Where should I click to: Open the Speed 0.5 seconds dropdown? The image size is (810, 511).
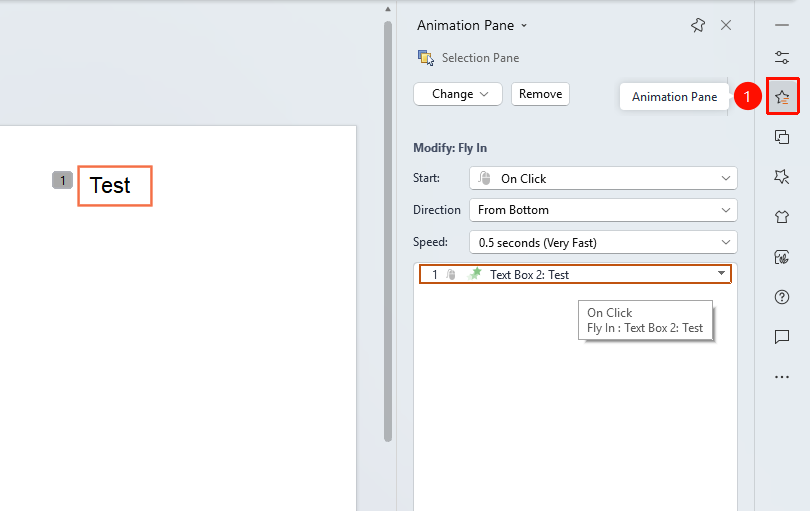pyautogui.click(x=603, y=242)
